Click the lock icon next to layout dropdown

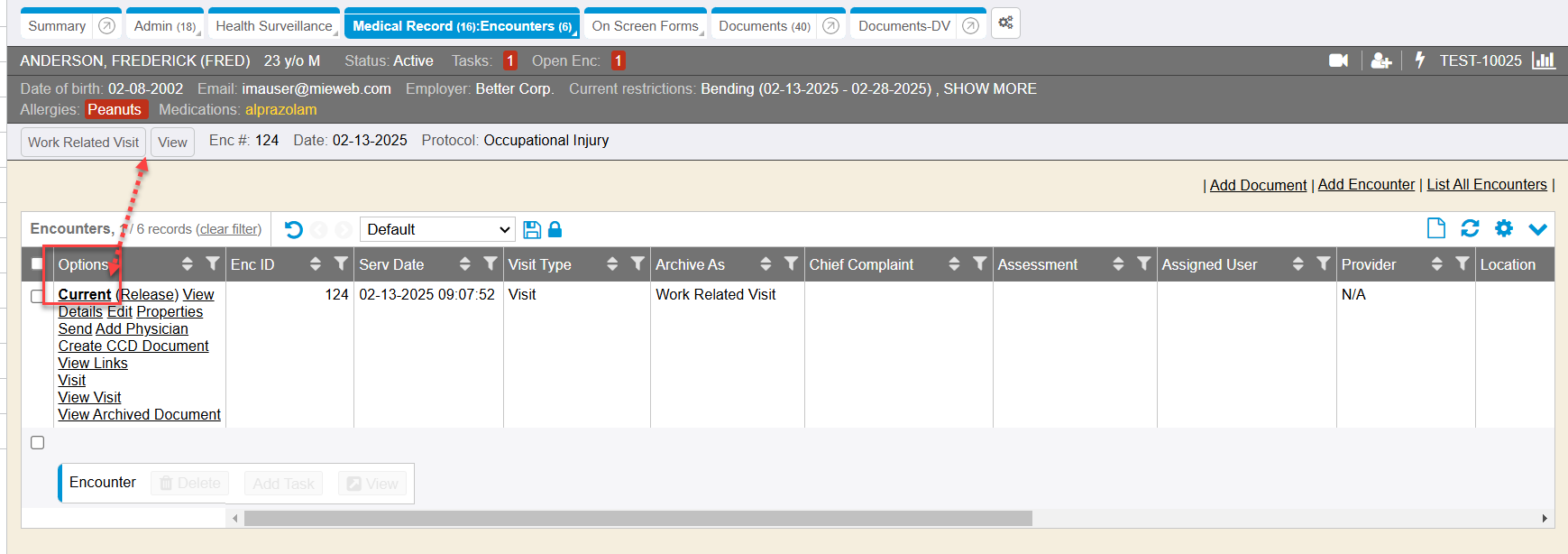pos(555,230)
